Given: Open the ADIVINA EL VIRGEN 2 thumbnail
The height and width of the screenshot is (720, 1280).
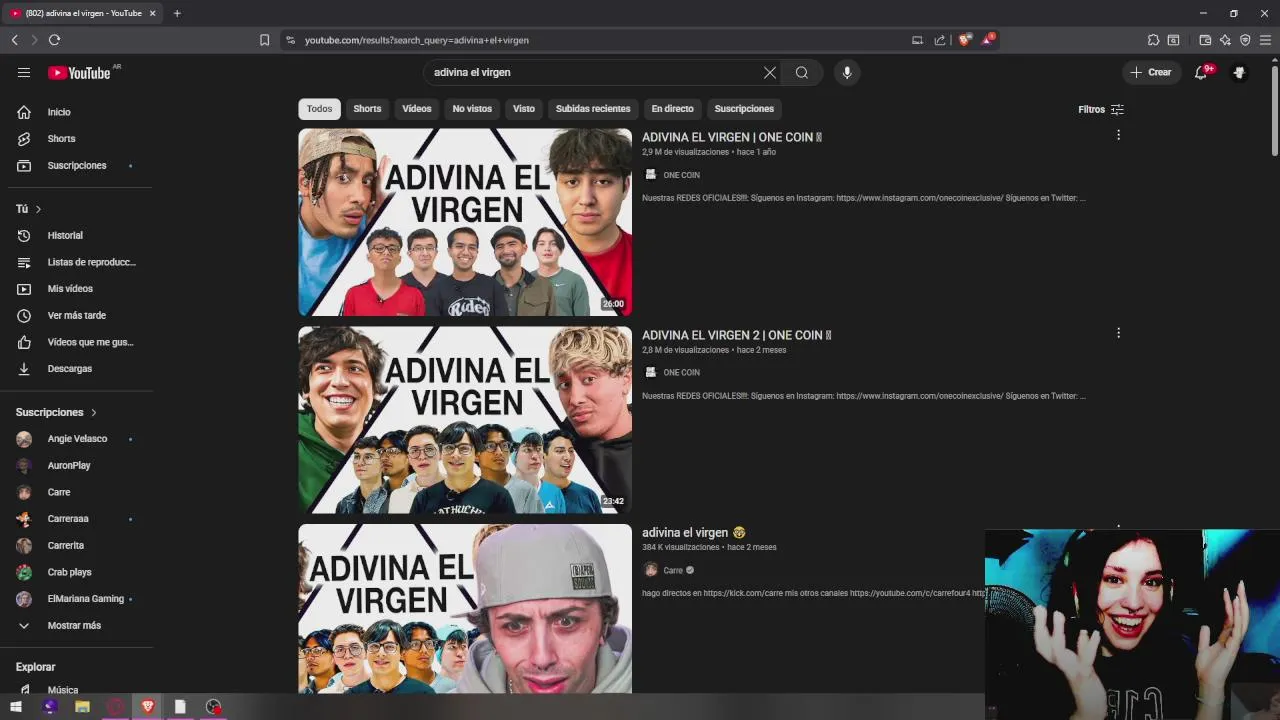Looking at the screenshot, I should (465, 420).
